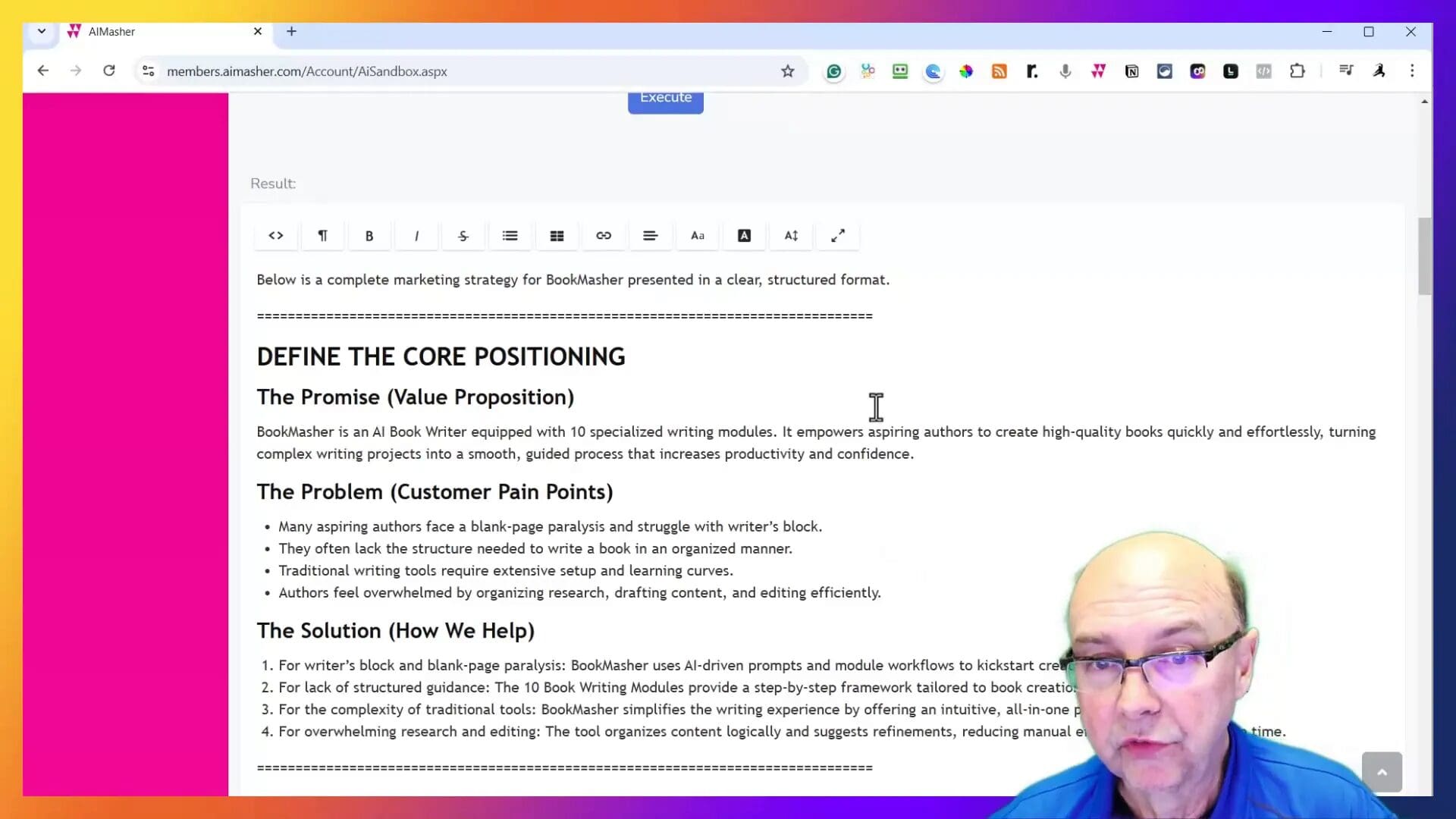The image size is (1456, 819).
Task: Open font size tool in editor
Action: pyautogui.click(x=791, y=236)
